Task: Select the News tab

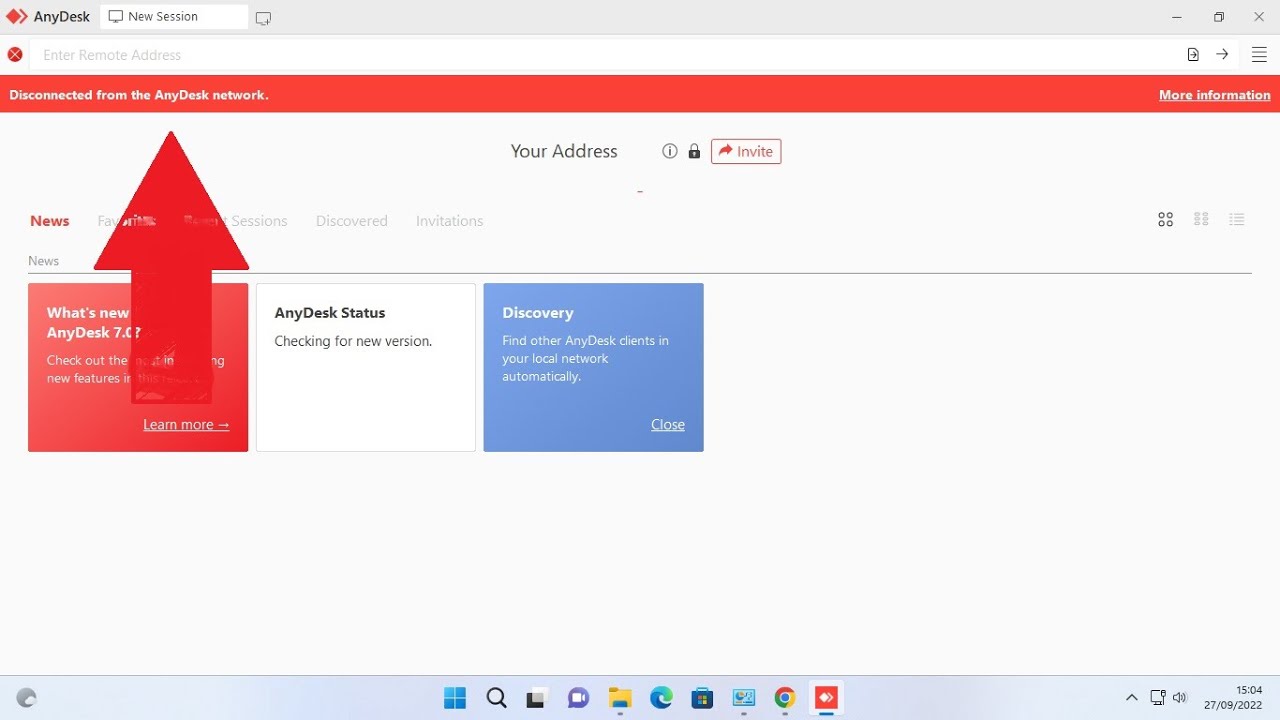Action: pyautogui.click(x=50, y=221)
